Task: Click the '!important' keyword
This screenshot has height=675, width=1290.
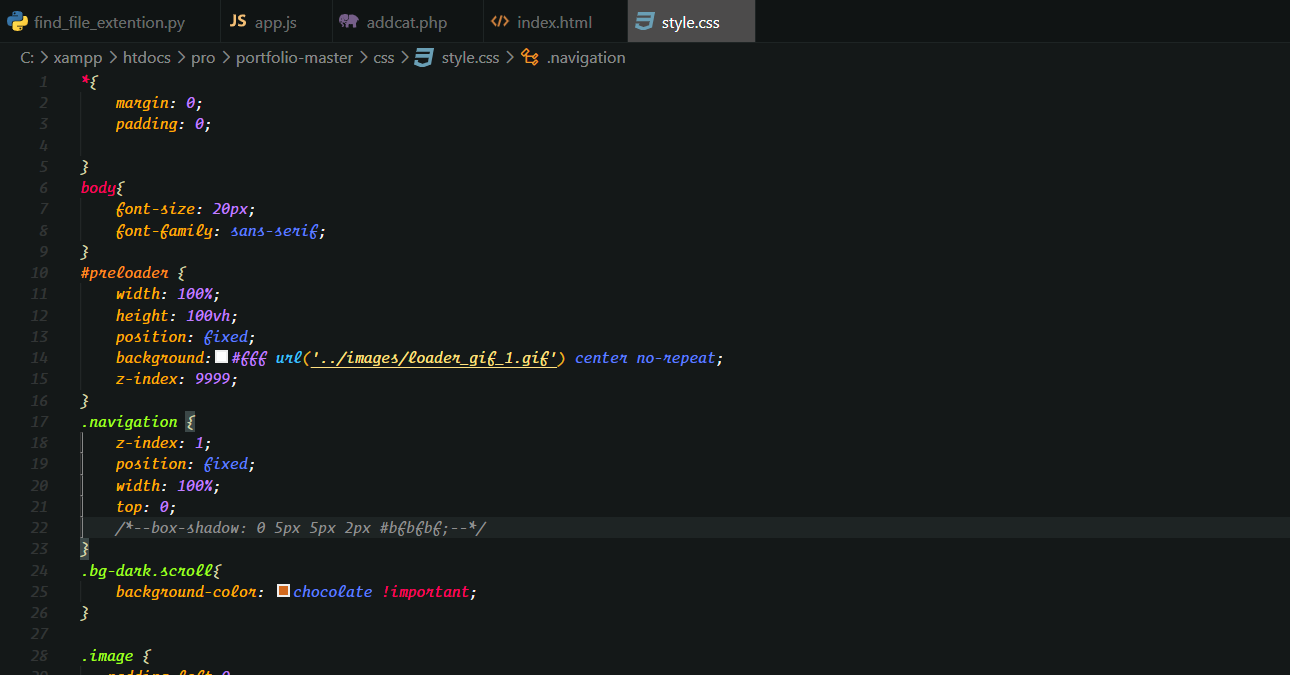Action: click(424, 592)
